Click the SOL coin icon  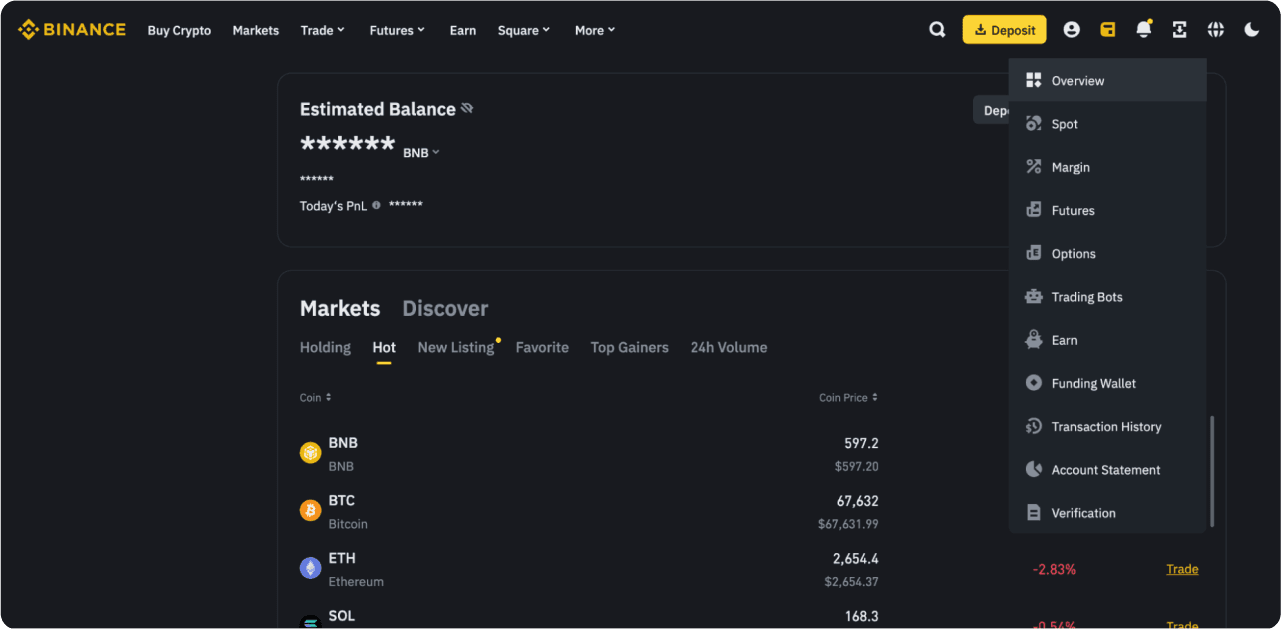(x=311, y=622)
